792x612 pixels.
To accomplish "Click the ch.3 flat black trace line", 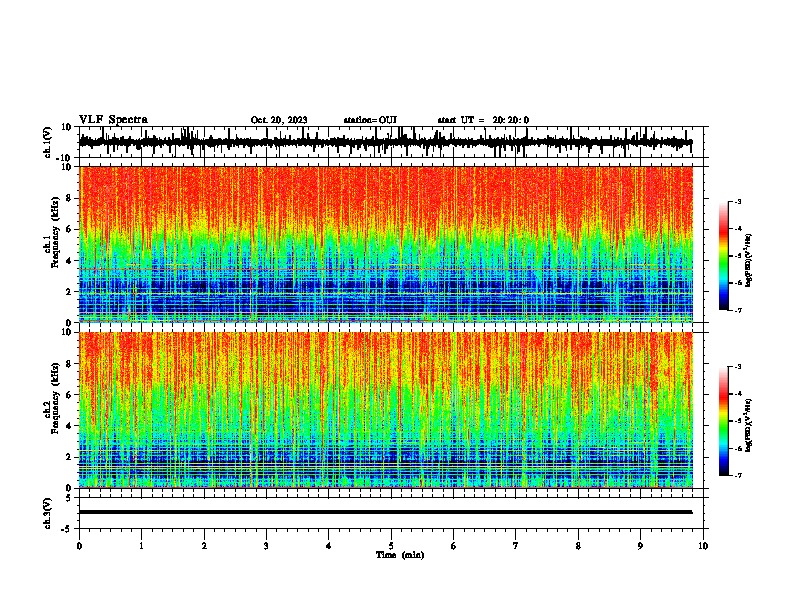I will click(x=385, y=512).
